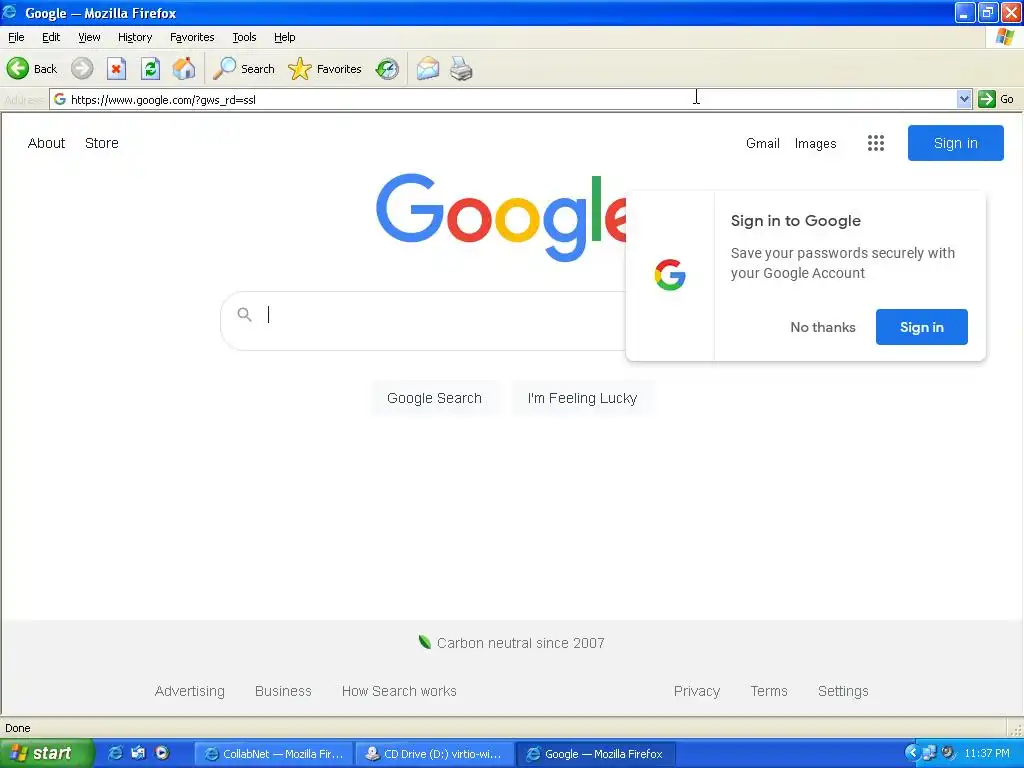Open the File menu
This screenshot has width=1024, height=768.
pos(16,37)
